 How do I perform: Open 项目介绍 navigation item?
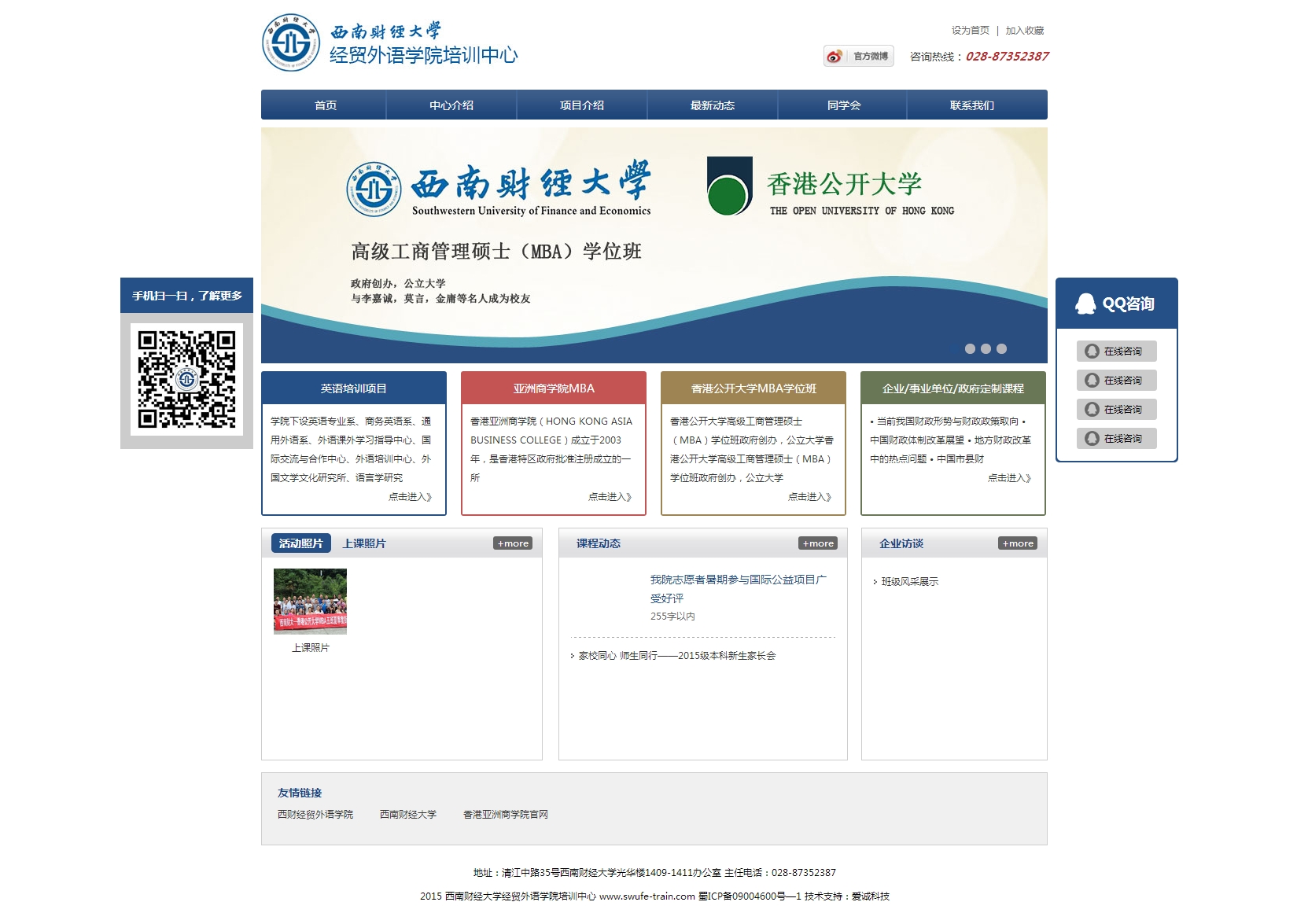582,105
